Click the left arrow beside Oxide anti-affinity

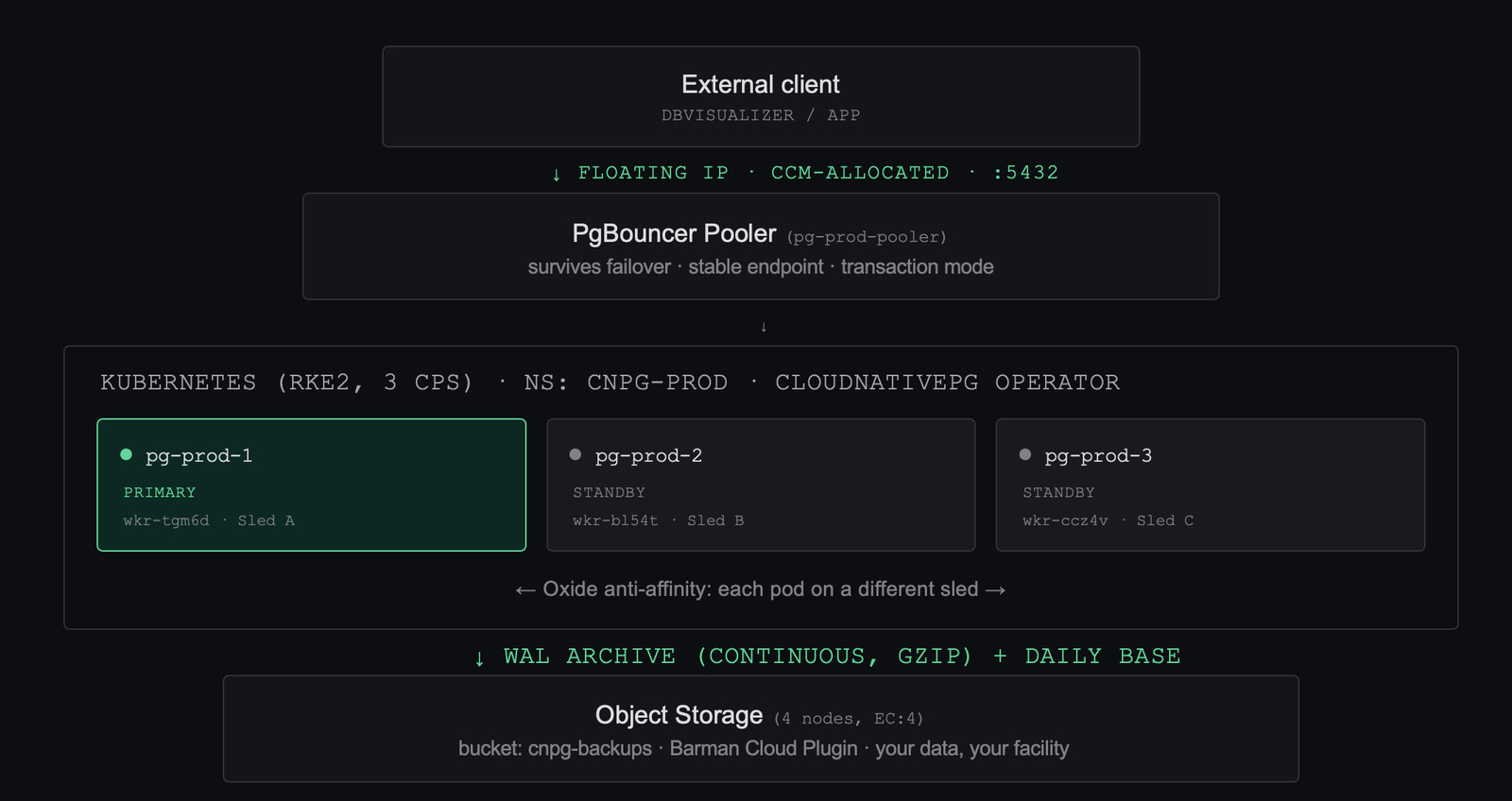pos(525,590)
